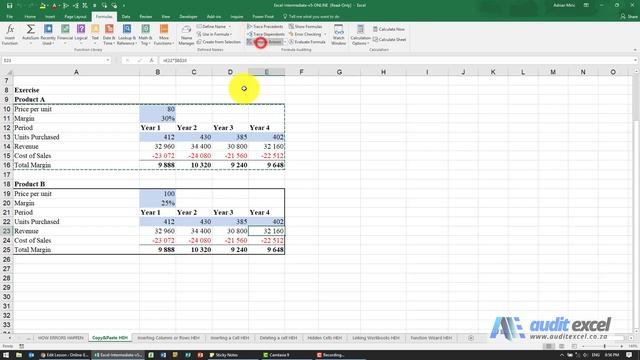
Task: Open the 'Hidden Cells HDH' sheet tab
Action: pyautogui.click(x=324, y=338)
